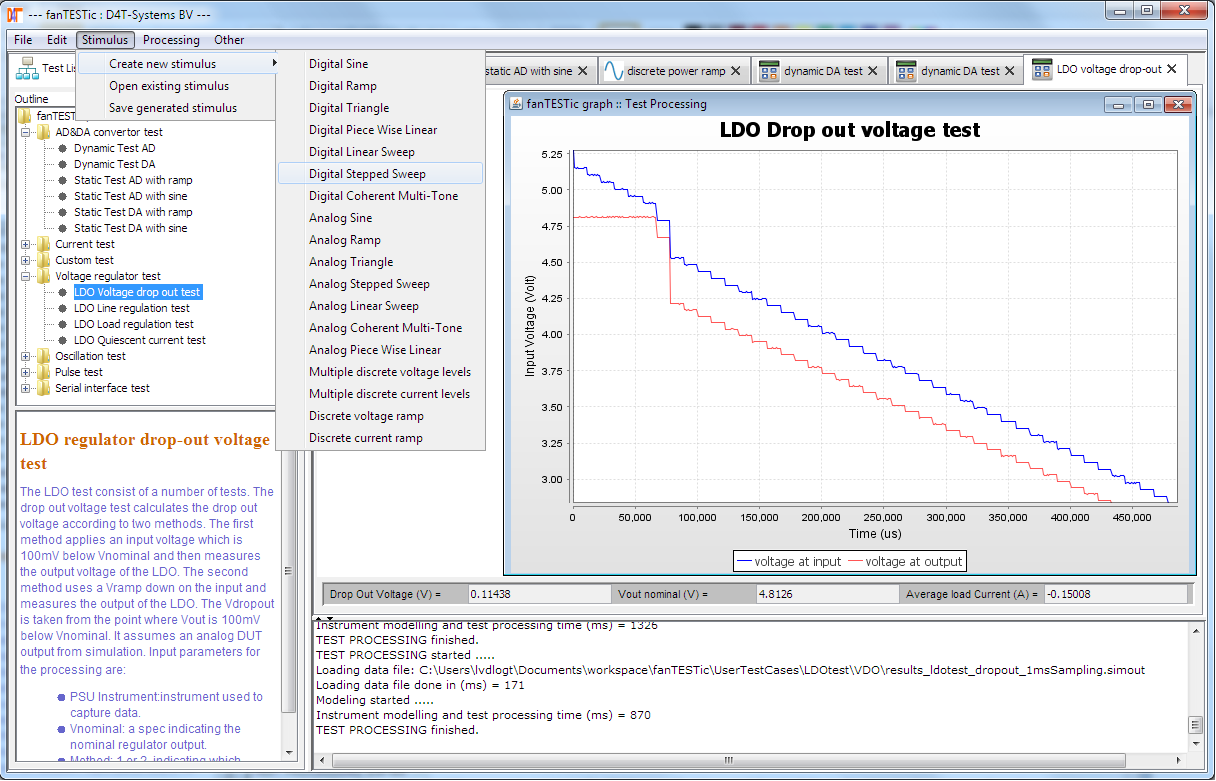Click the Serial interface test folder icon
The image size is (1216, 781).
[x=44, y=388]
